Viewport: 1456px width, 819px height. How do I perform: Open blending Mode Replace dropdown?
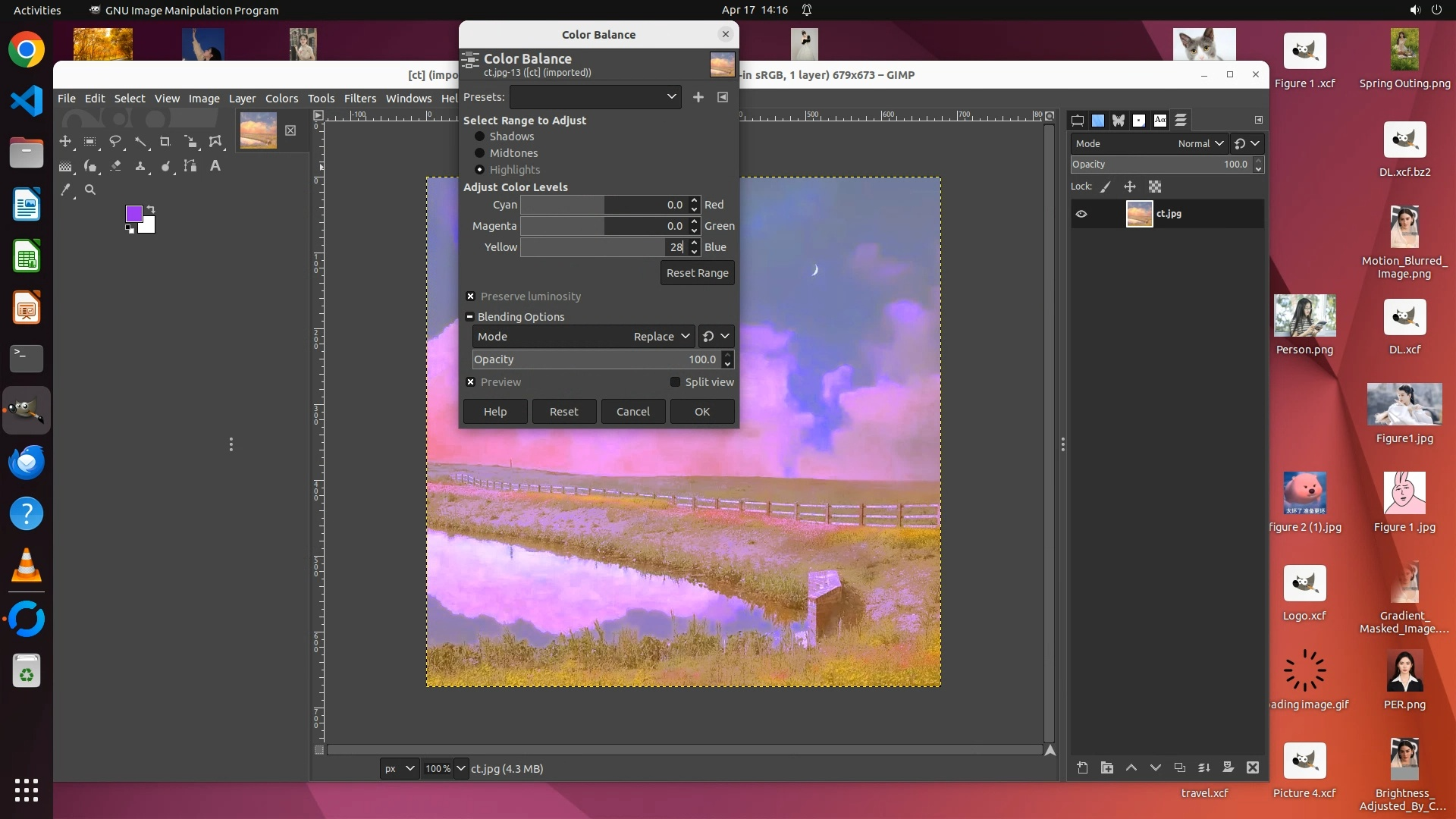[583, 337]
